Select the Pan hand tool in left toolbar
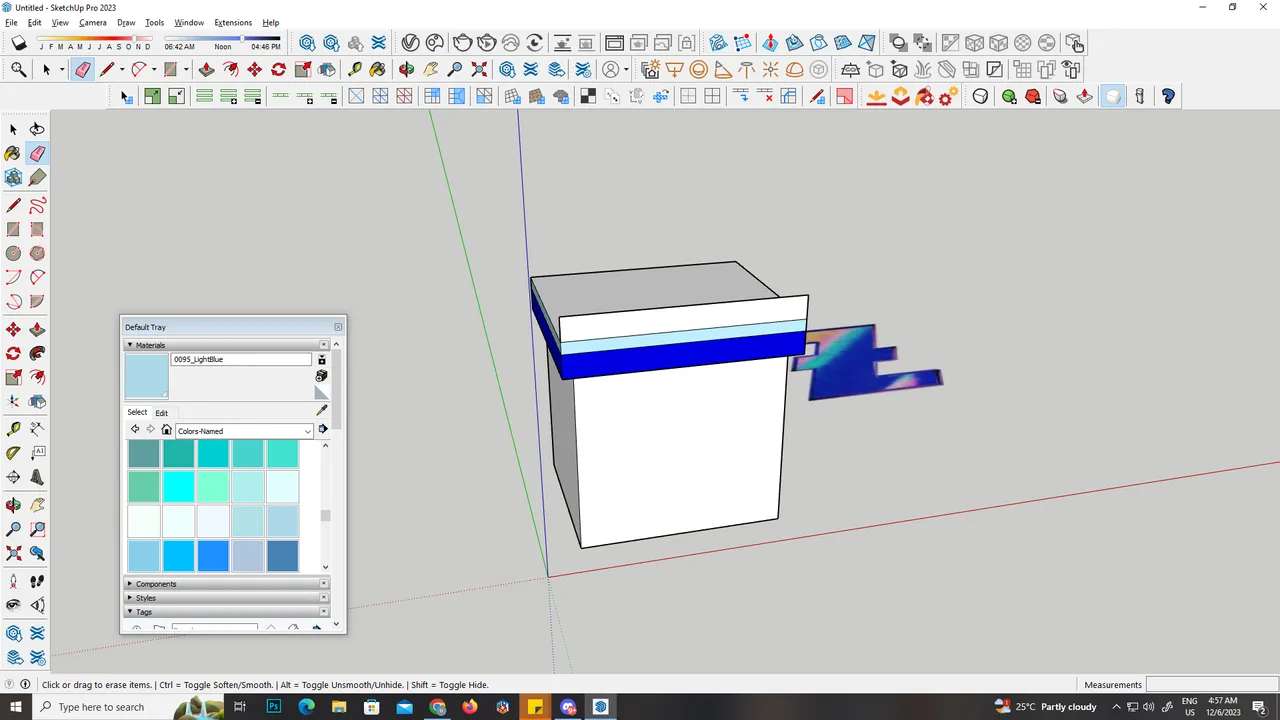This screenshot has height=720, width=1280. 37,505
